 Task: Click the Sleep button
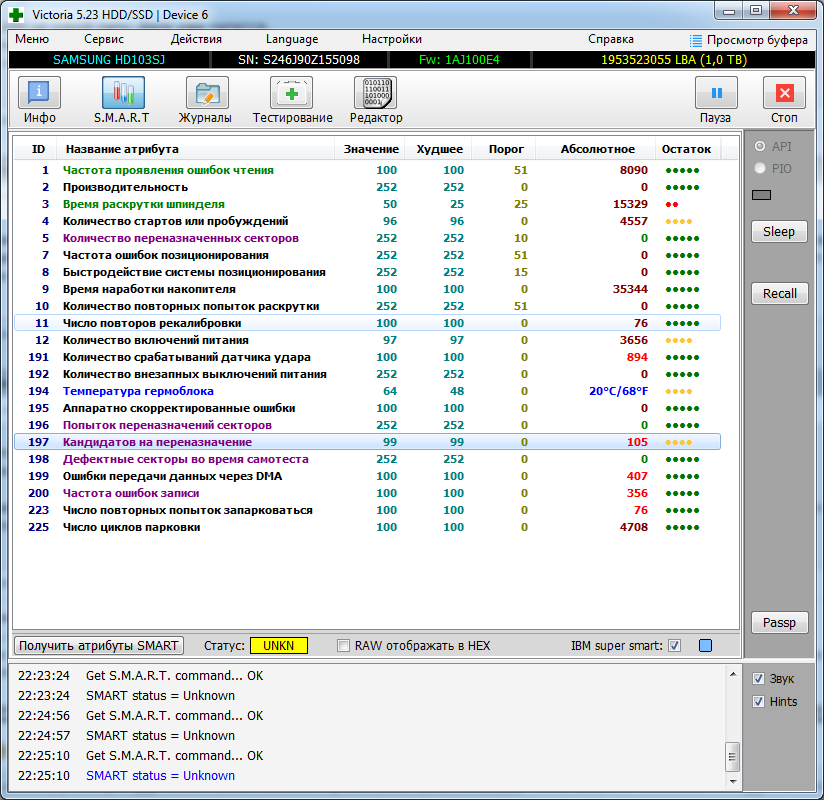click(x=779, y=232)
